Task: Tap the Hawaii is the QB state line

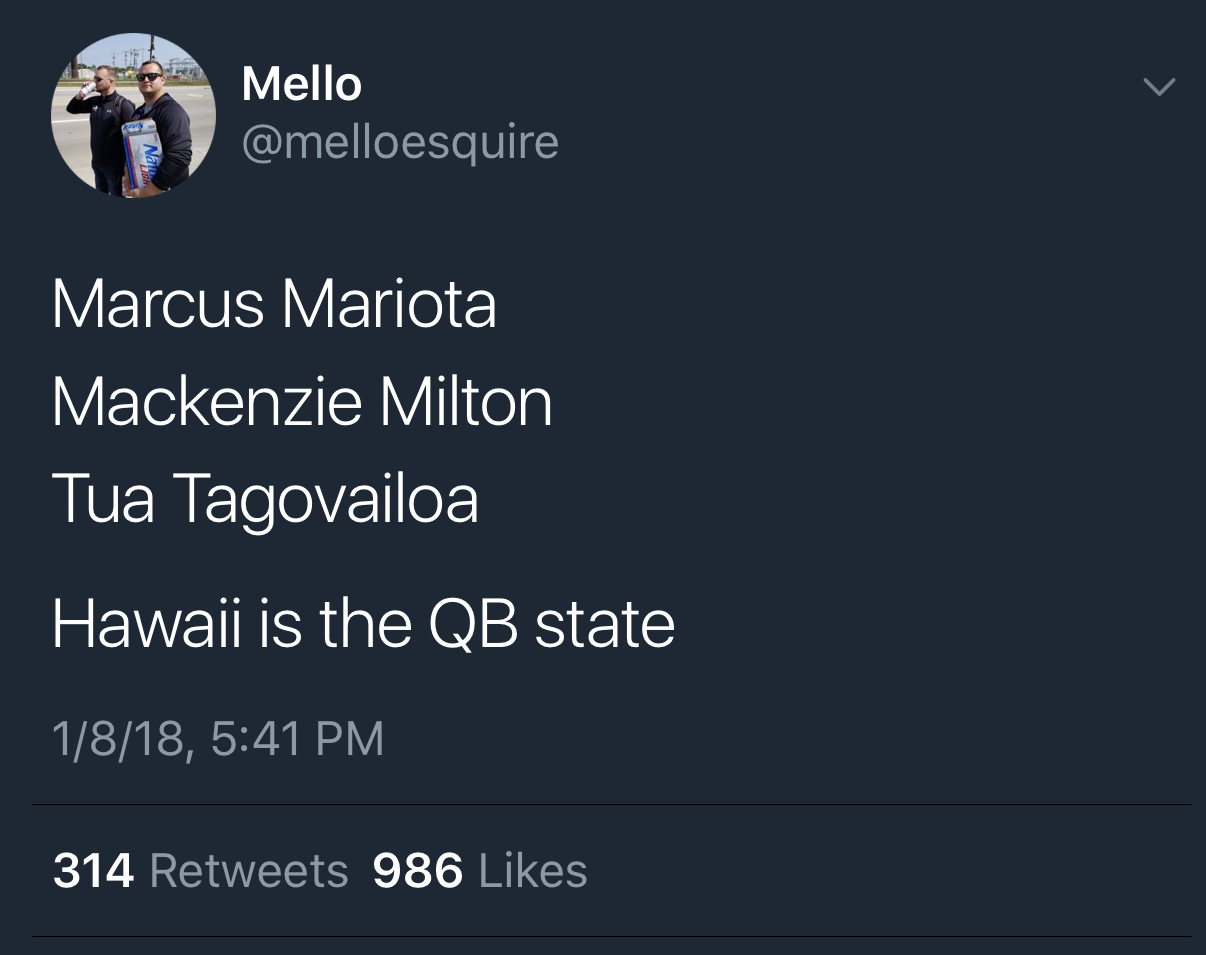Action: [x=363, y=624]
